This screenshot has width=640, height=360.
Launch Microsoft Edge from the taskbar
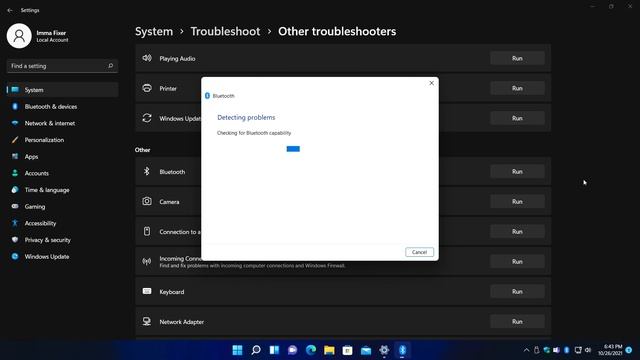tap(311, 350)
